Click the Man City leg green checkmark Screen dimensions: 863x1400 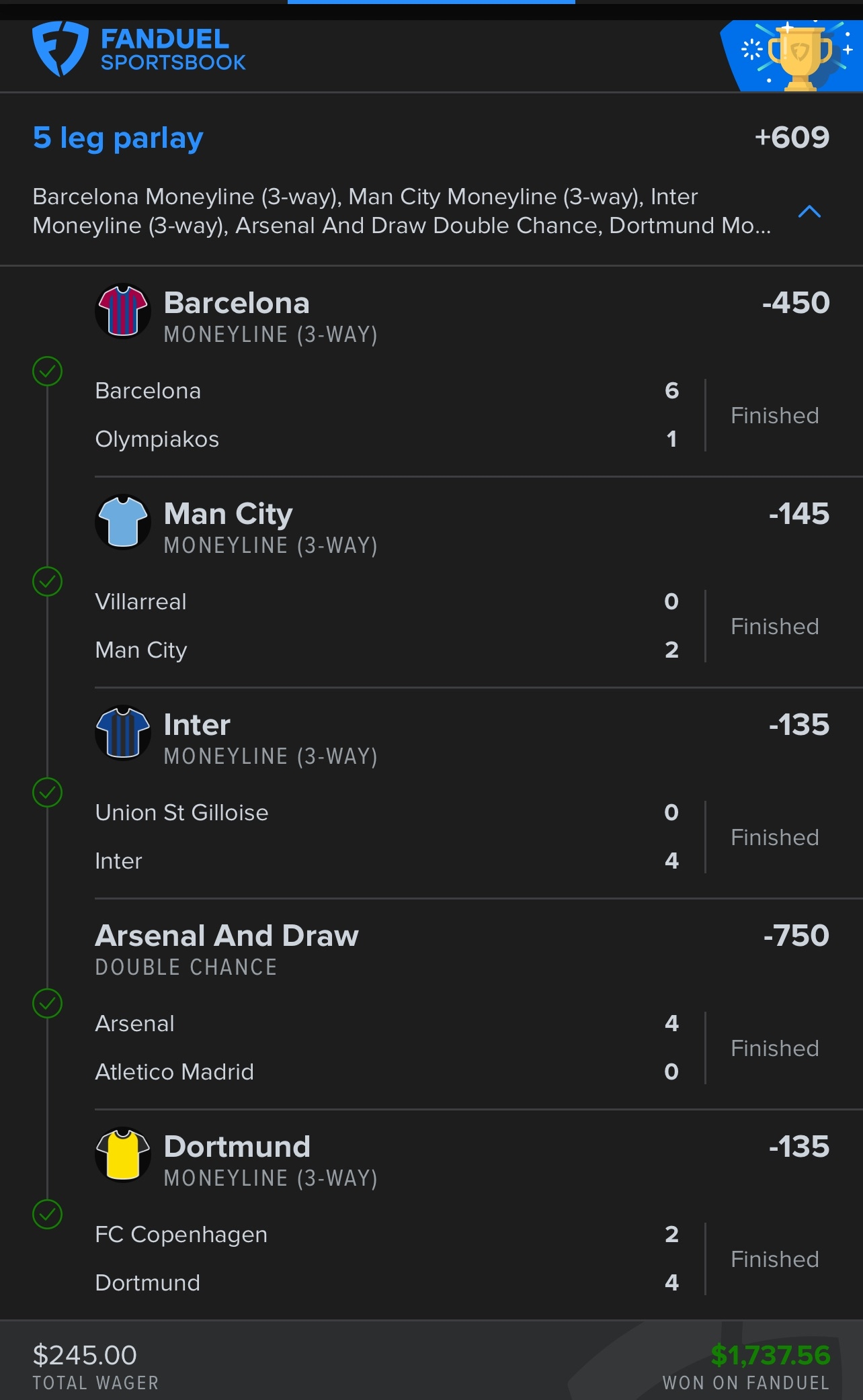(48, 582)
